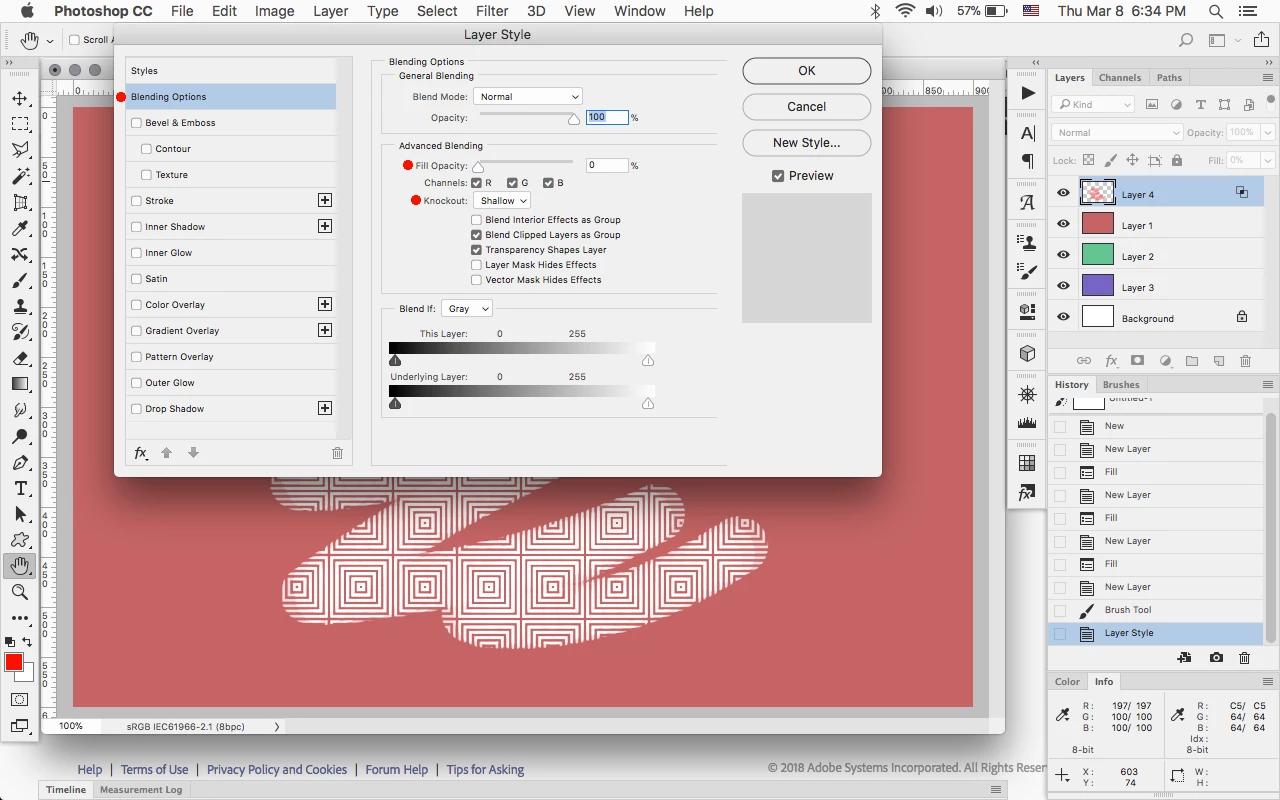The width and height of the screenshot is (1280, 800).
Task: Toggle the R channel checkbox
Action: coord(477,183)
